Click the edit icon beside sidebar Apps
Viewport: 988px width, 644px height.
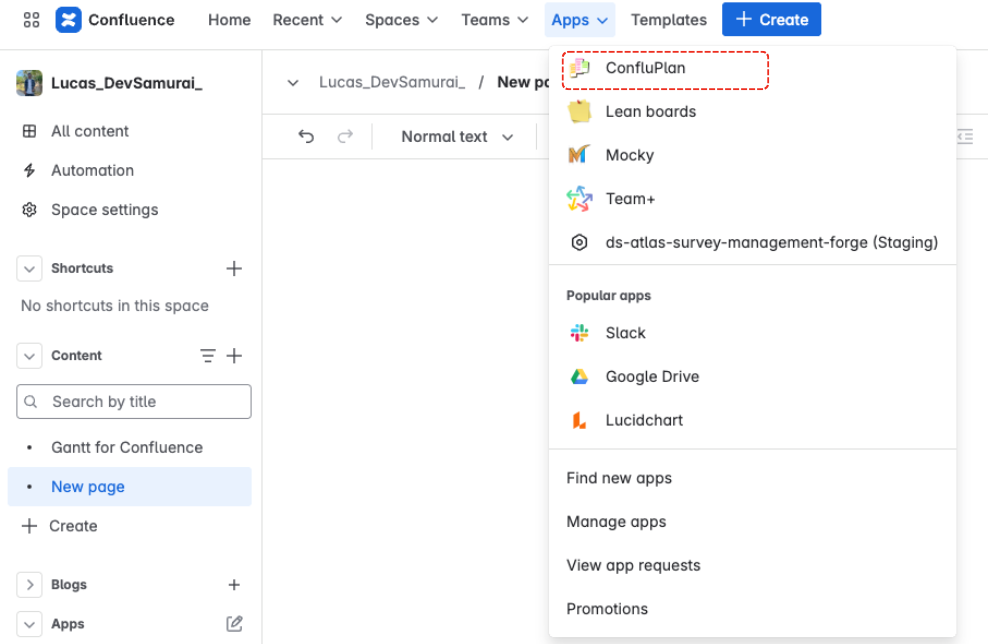[x=234, y=624]
